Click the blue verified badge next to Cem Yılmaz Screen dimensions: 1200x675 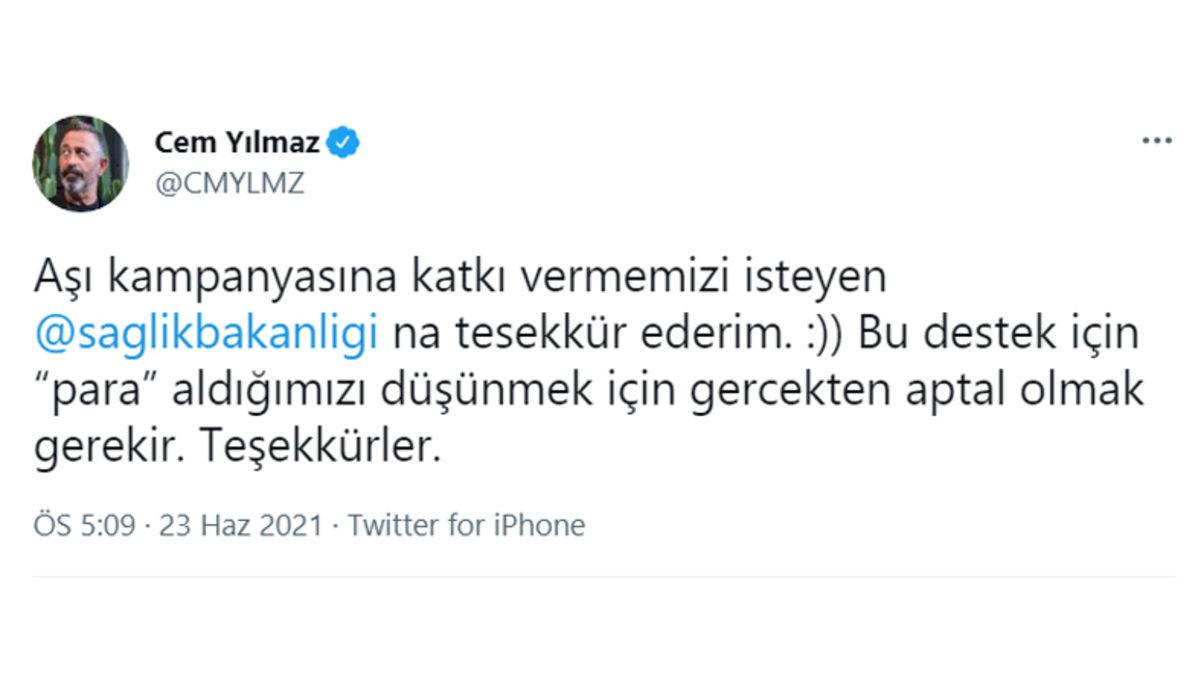(x=344, y=142)
